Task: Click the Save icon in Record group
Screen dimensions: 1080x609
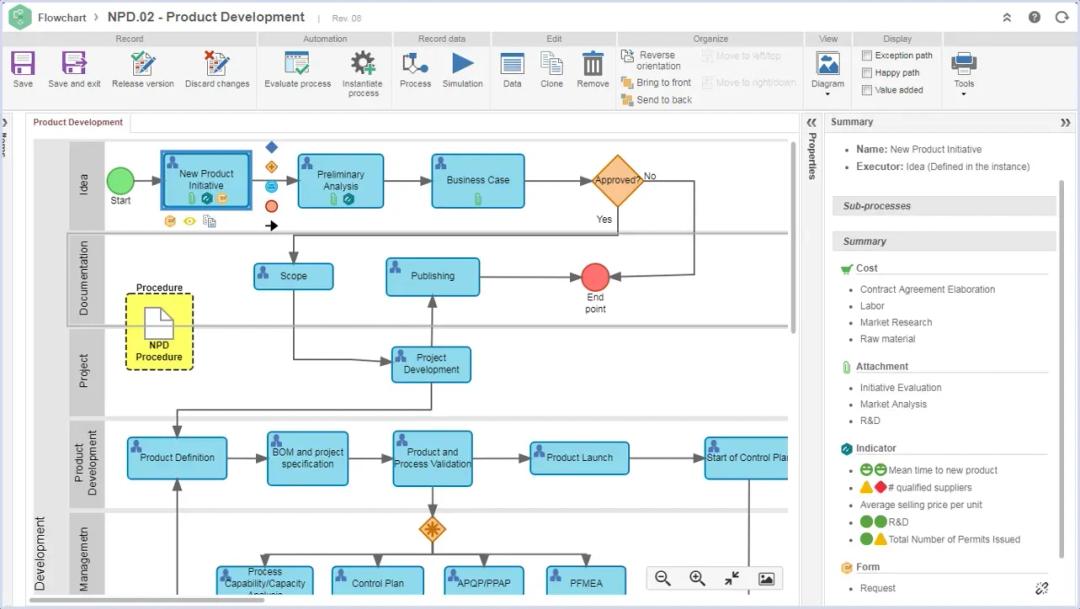Action: coord(22,65)
